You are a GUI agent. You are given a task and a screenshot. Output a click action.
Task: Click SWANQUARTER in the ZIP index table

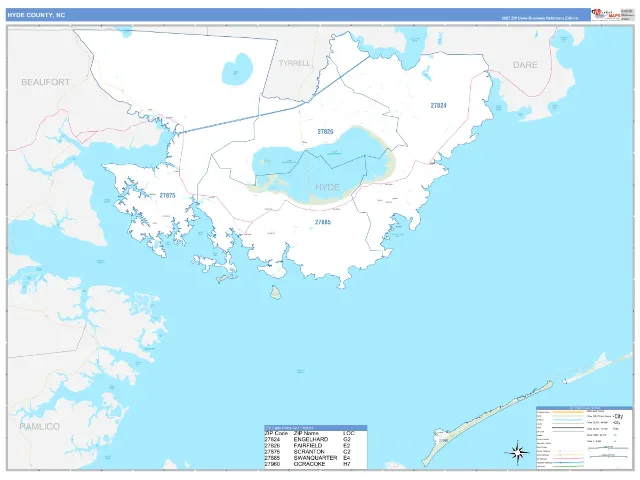point(315,458)
